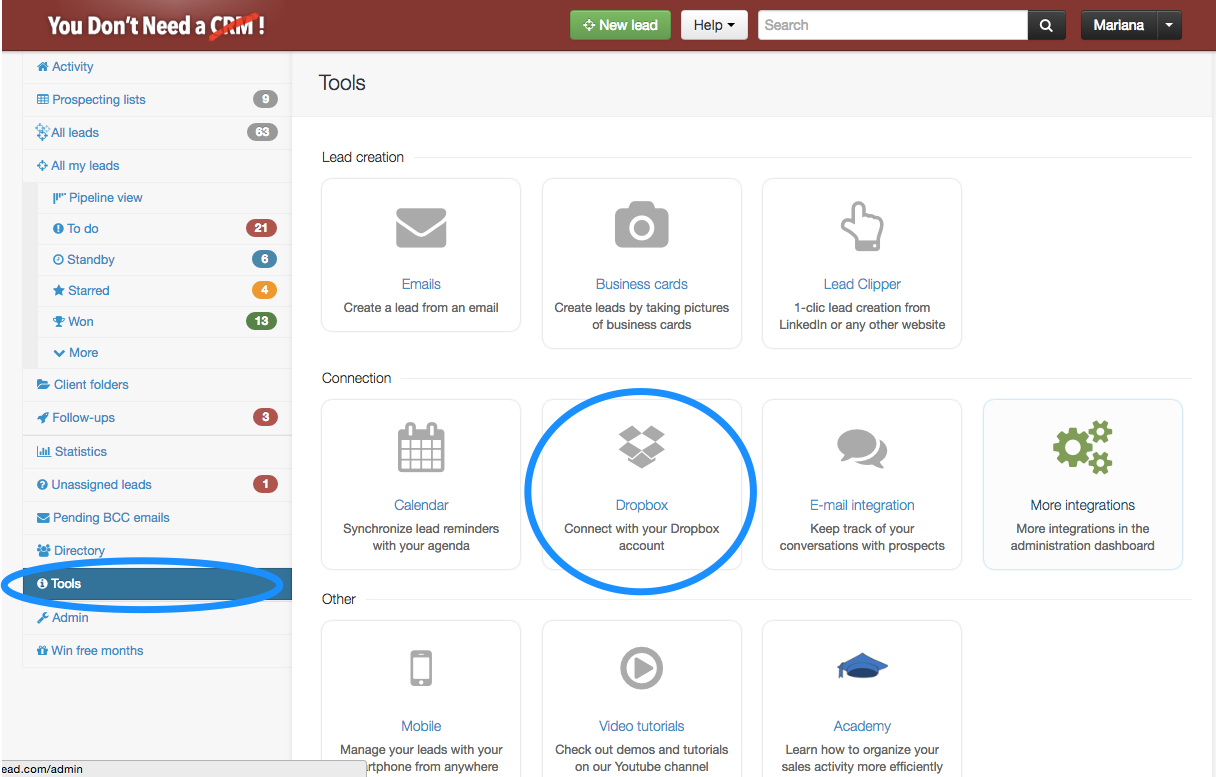This screenshot has width=1216, height=777.
Task: Click the Mobile text link
Action: point(421,726)
